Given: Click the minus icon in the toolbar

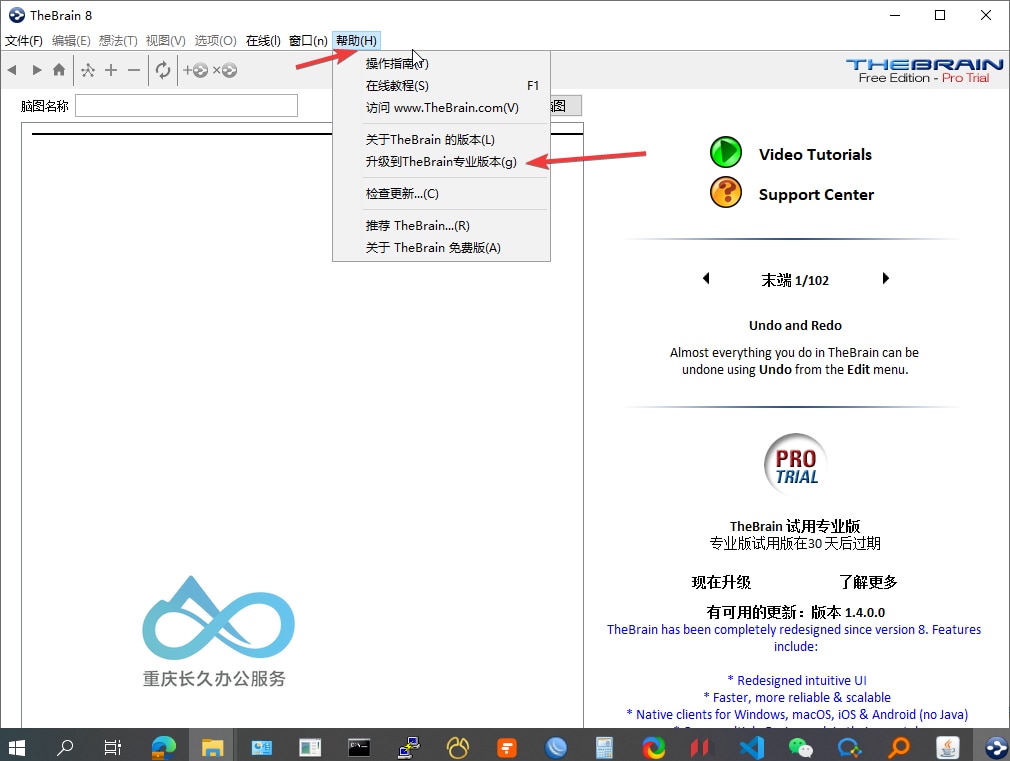Looking at the screenshot, I should [134, 70].
